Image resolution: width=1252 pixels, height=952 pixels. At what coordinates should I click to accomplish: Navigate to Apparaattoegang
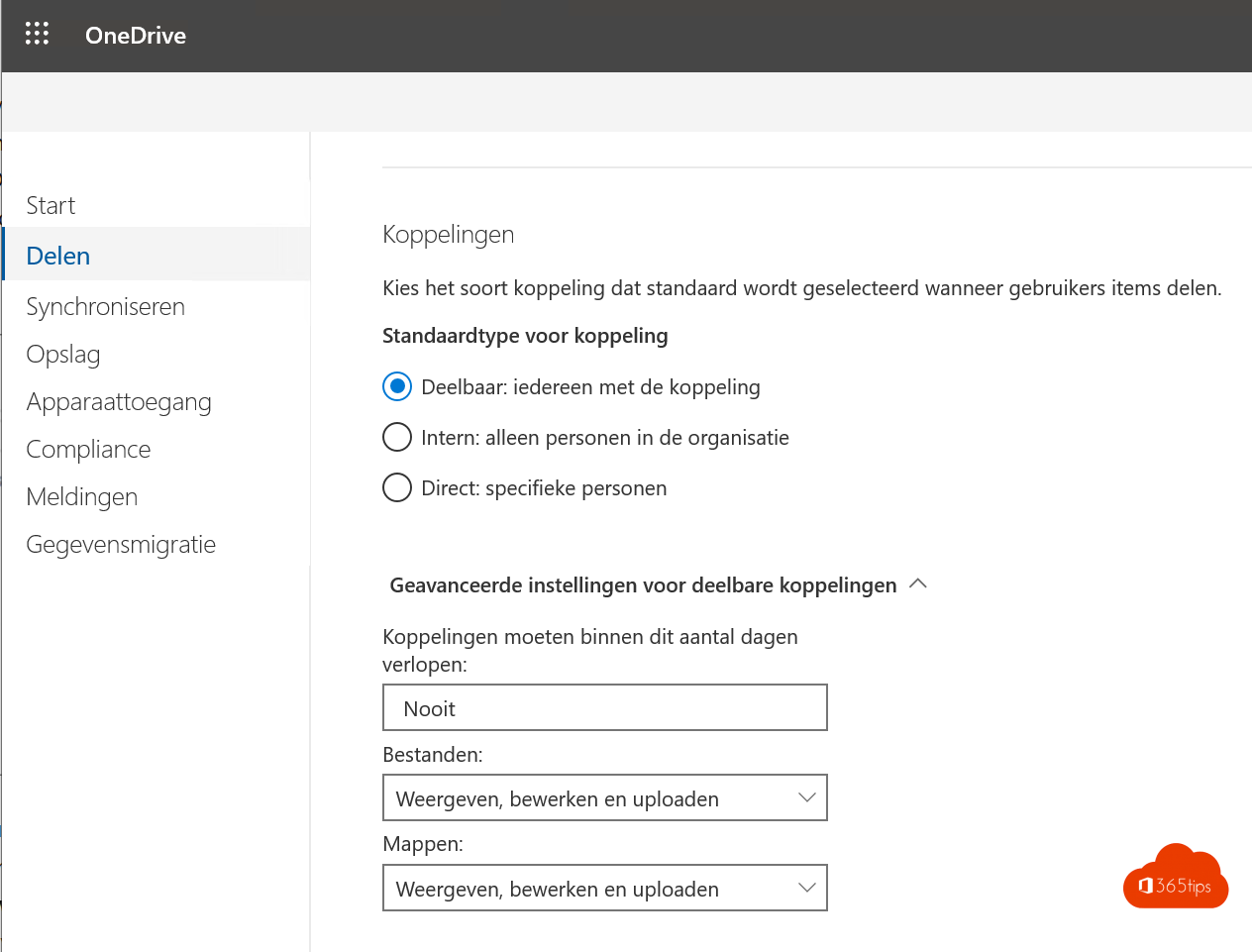tap(119, 401)
